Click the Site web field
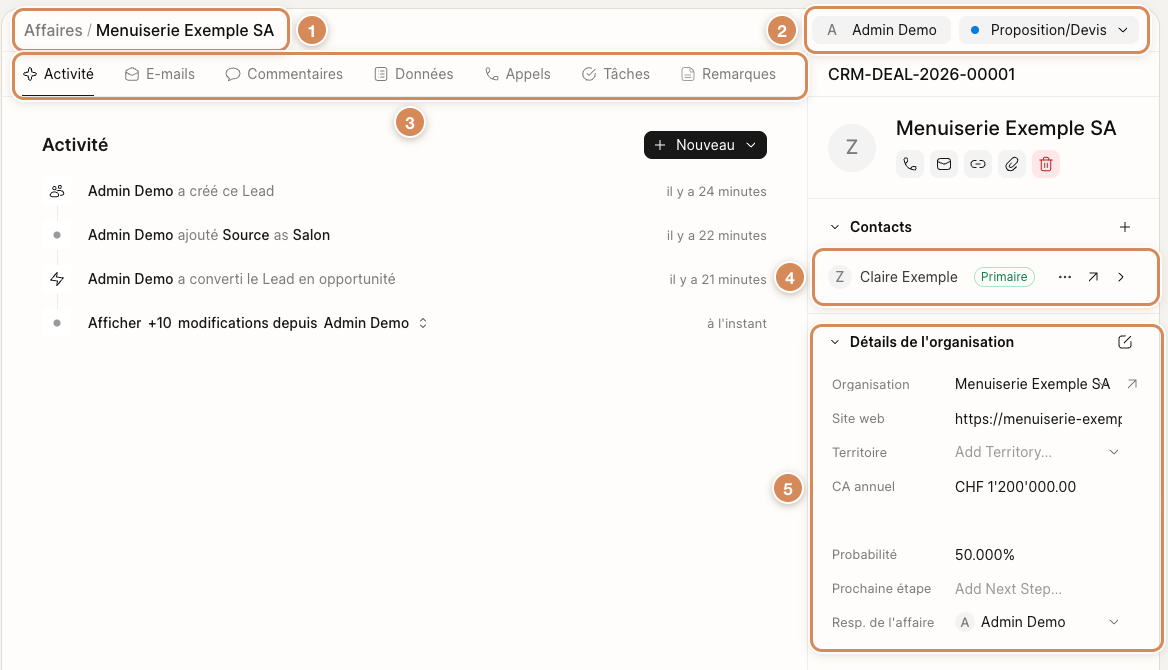 point(1038,419)
